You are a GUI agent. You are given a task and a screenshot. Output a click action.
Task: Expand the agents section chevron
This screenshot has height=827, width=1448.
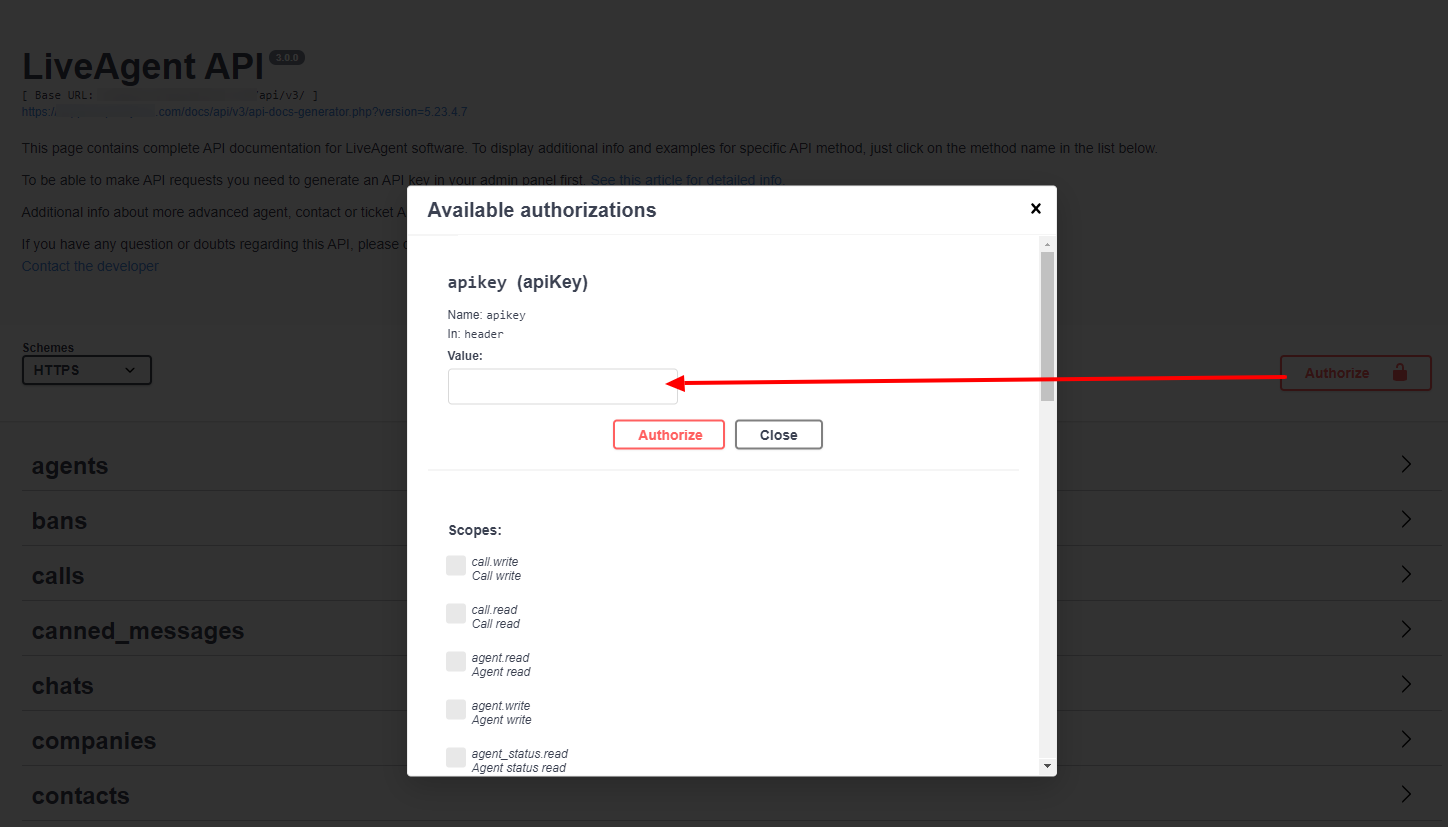(1406, 464)
